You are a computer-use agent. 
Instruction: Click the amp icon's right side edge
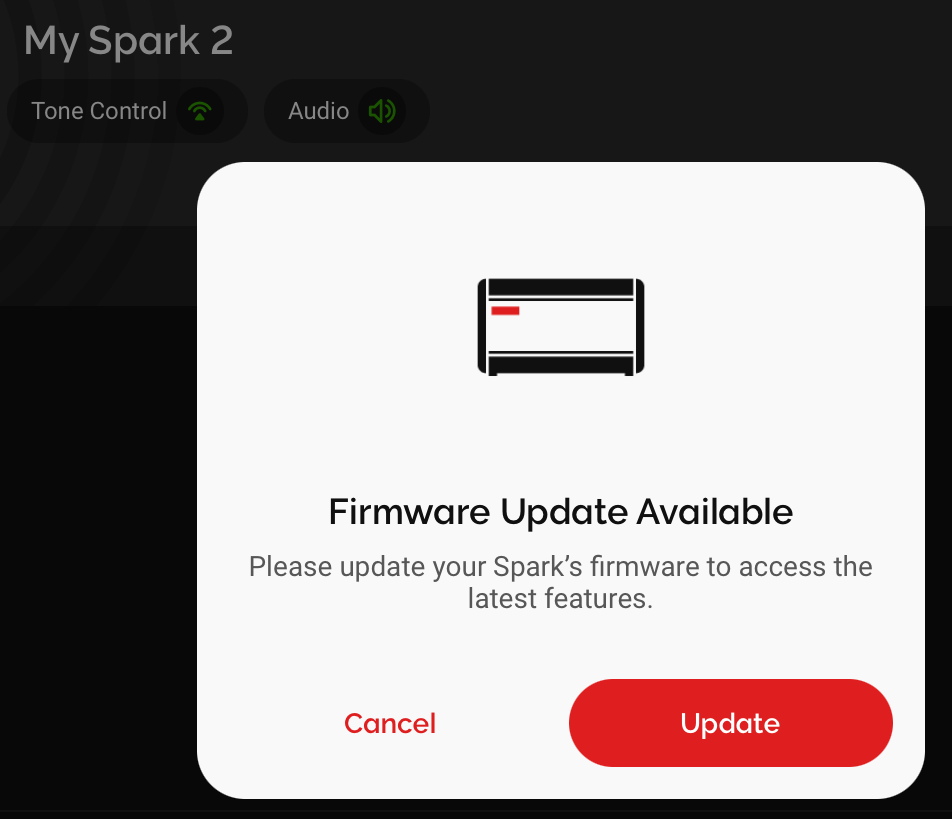click(x=640, y=326)
